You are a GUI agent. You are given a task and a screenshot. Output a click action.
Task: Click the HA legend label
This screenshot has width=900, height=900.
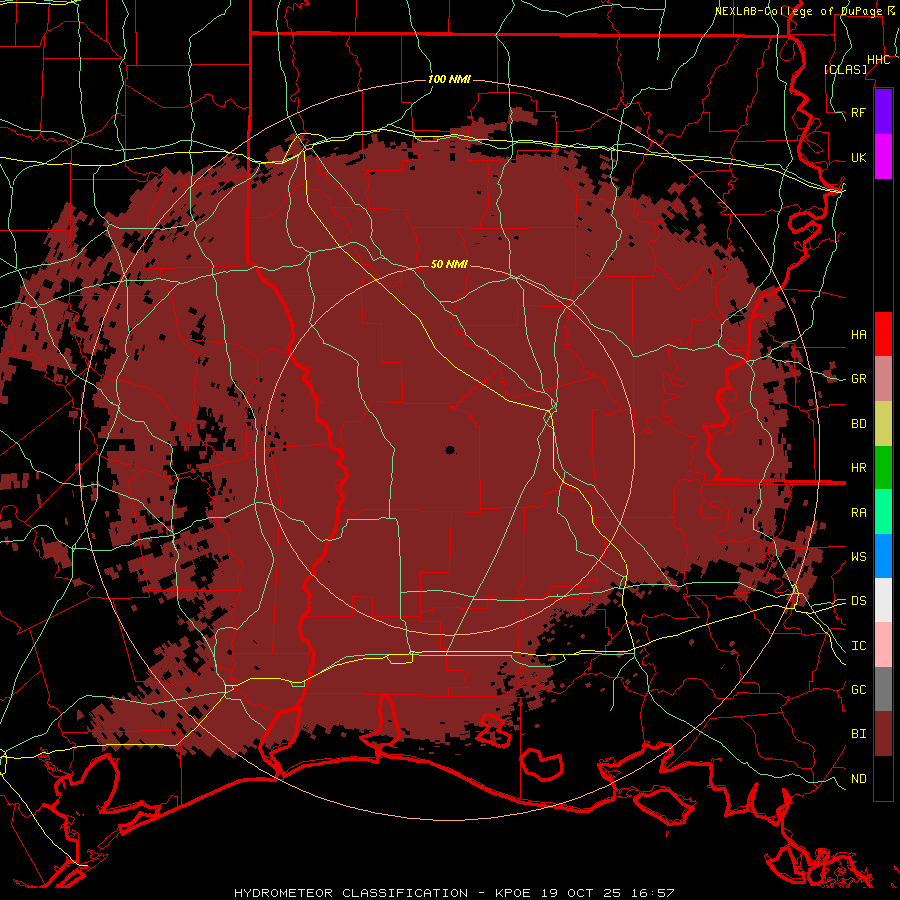click(x=859, y=334)
